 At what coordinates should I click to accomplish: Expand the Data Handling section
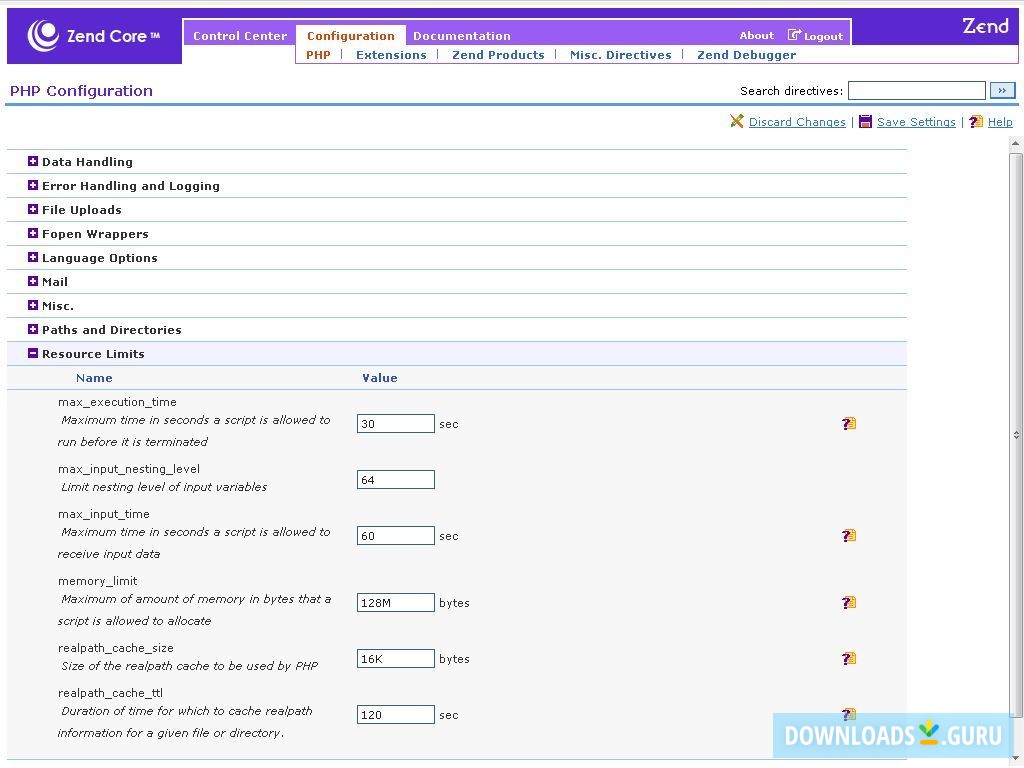32,161
